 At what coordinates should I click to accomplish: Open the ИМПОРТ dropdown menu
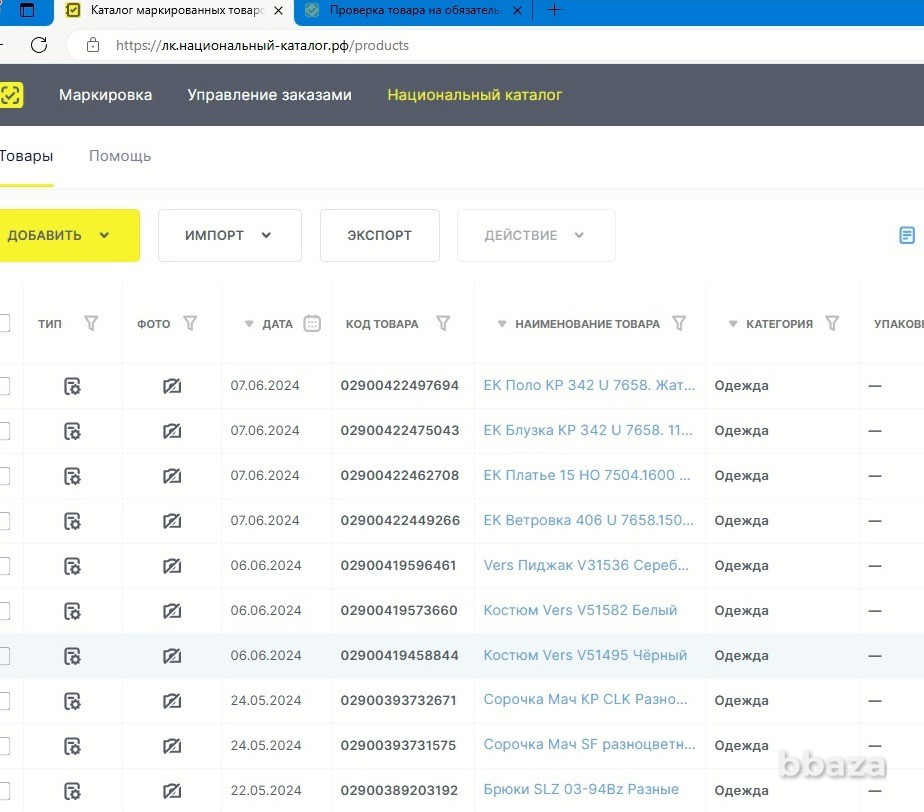(229, 236)
